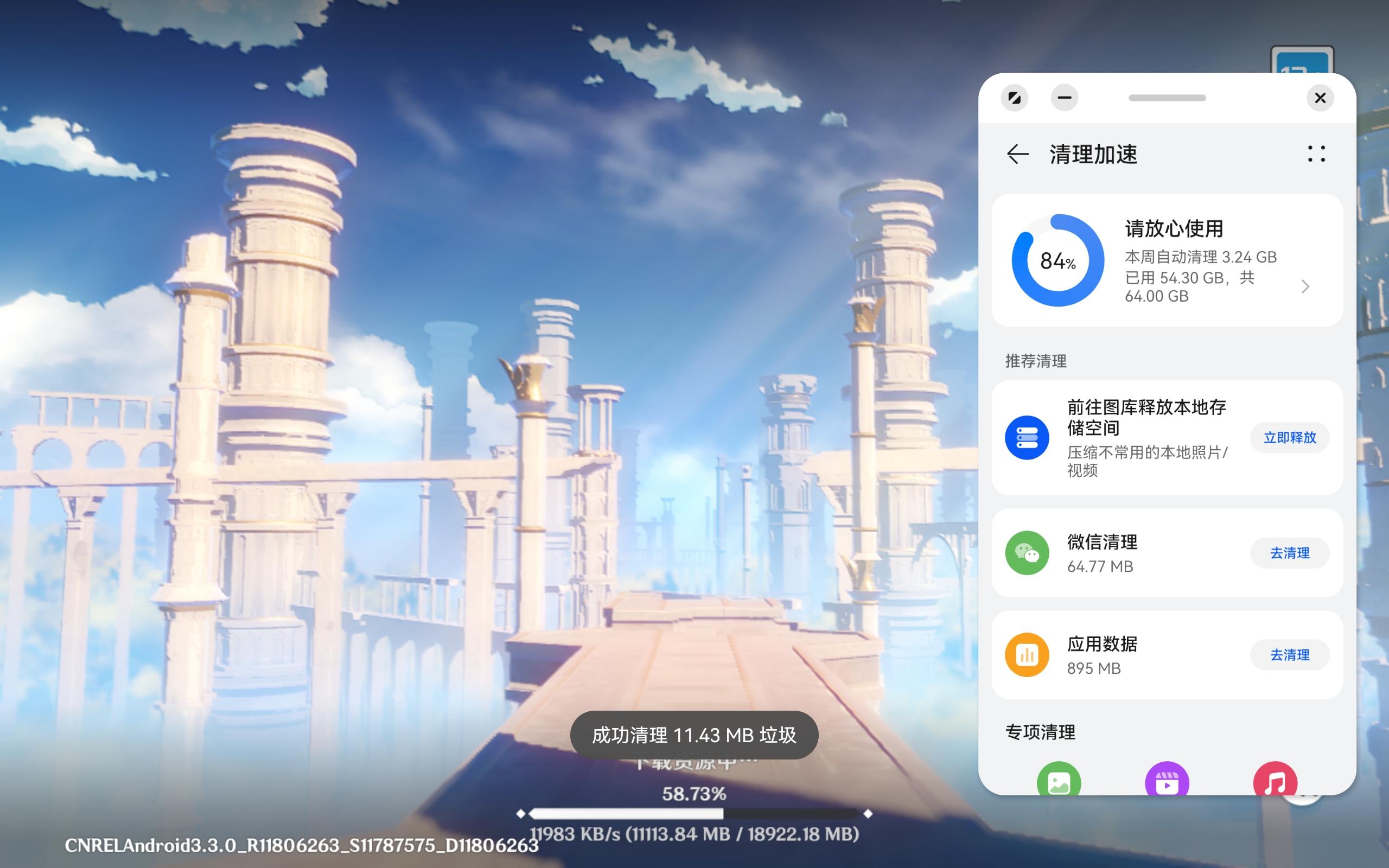The height and width of the screenshot is (868, 1389).
Task: Tap the 推荐清理 section label
Action: point(1035,361)
